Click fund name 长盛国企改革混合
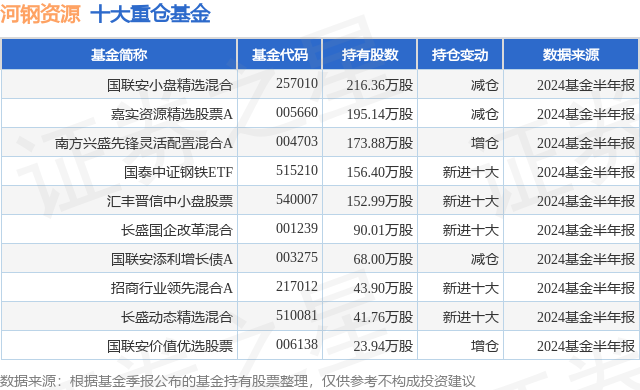The width and height of the screenshot is (640, 390). pos(177,230)
